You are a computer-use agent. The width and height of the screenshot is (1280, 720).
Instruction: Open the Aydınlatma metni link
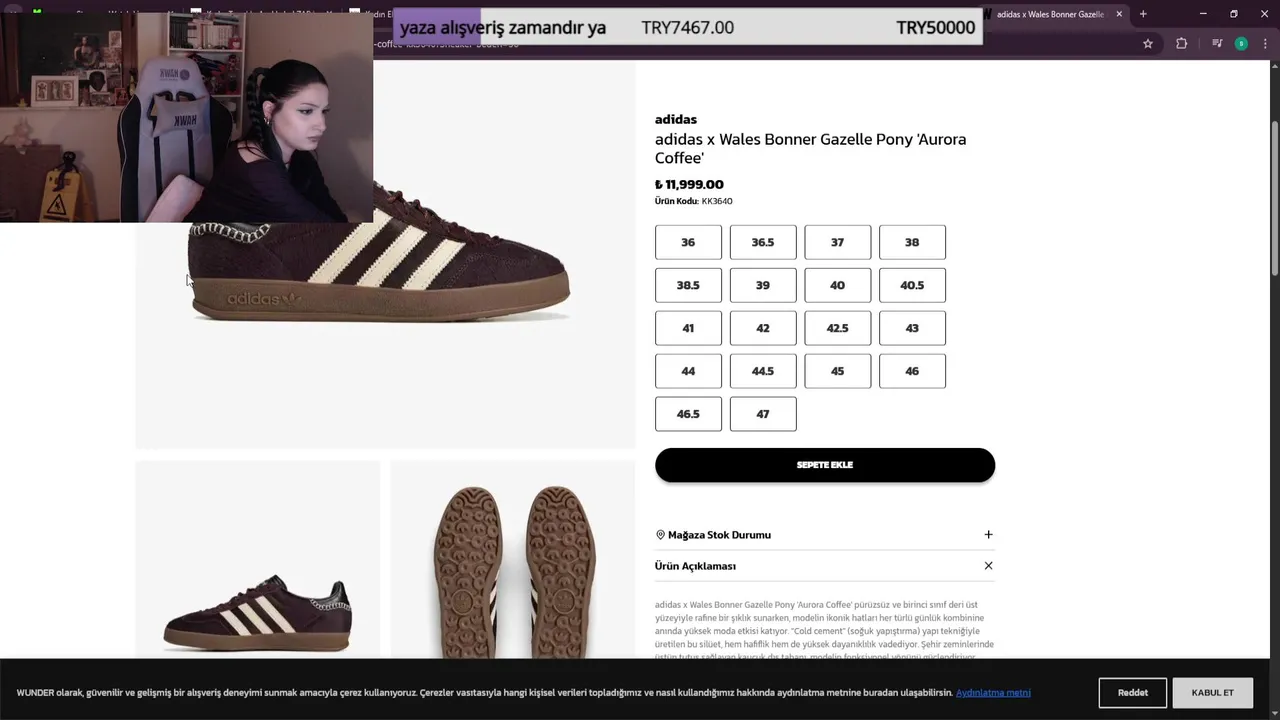pyautogui.click(x=993, y=693)
